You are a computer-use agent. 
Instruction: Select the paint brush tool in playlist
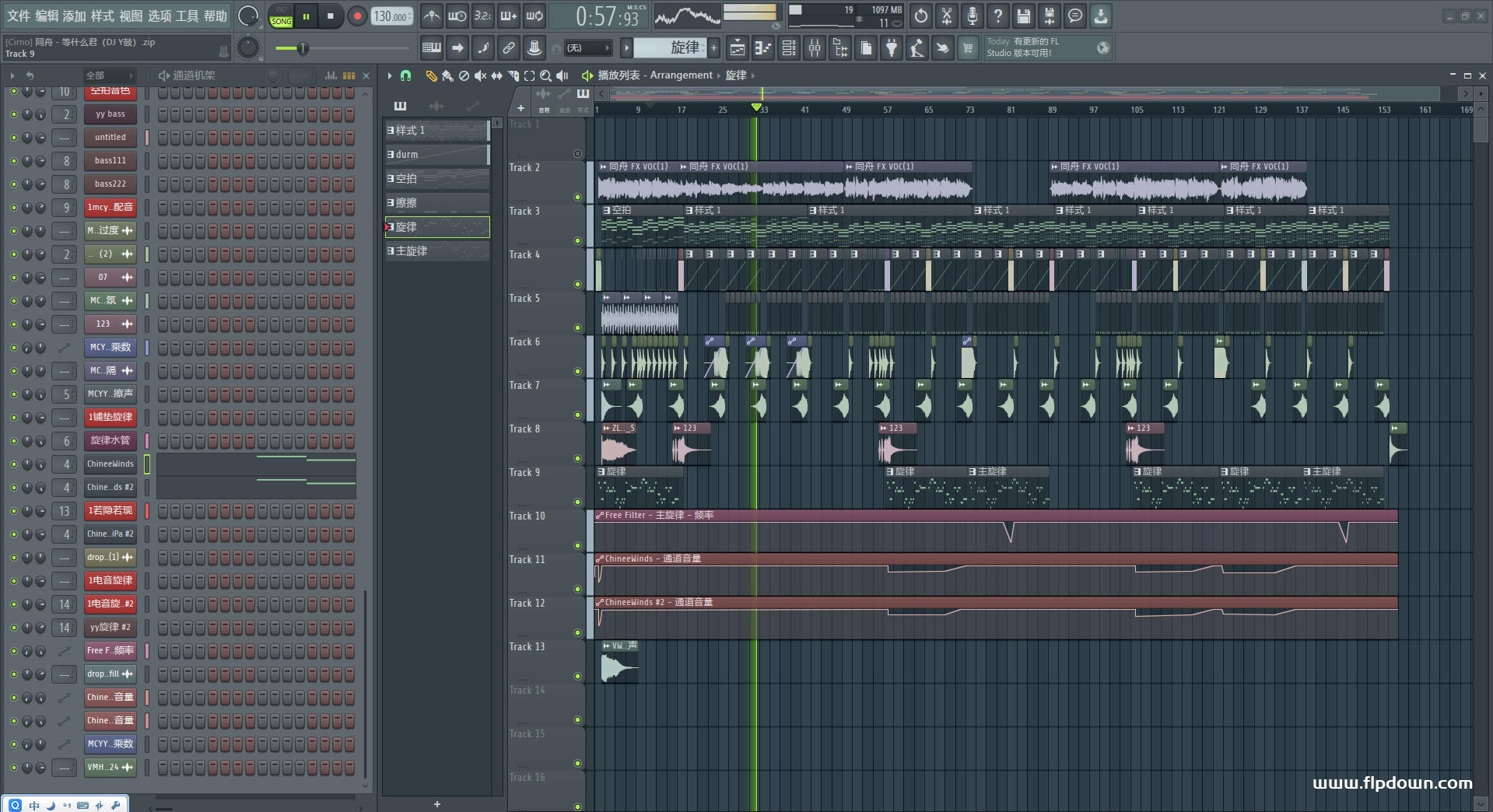pos(447,75)
